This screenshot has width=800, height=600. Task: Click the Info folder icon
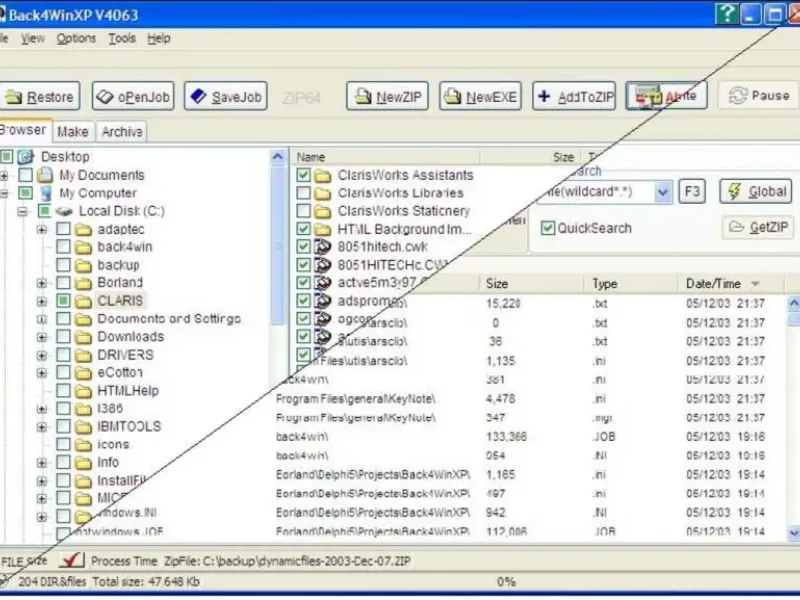pyautogui.click(x=83, y=463)
